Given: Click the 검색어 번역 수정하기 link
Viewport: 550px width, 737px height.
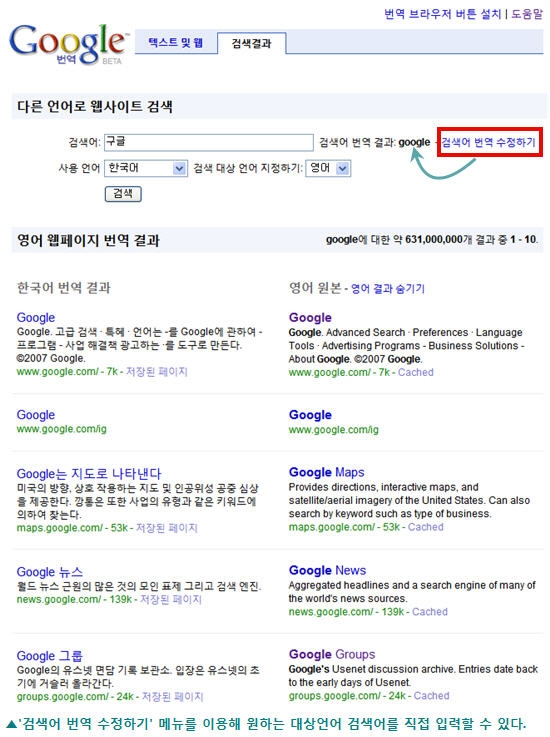Looking at the screenshot, I should tap(488, 142).
